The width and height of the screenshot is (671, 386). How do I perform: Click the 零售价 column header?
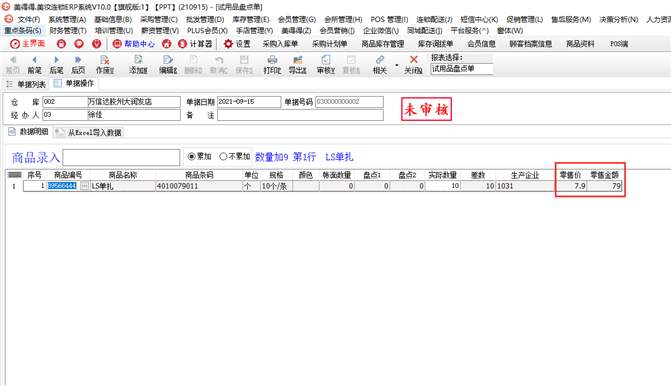pyautogui.click(x=570, y=175)
